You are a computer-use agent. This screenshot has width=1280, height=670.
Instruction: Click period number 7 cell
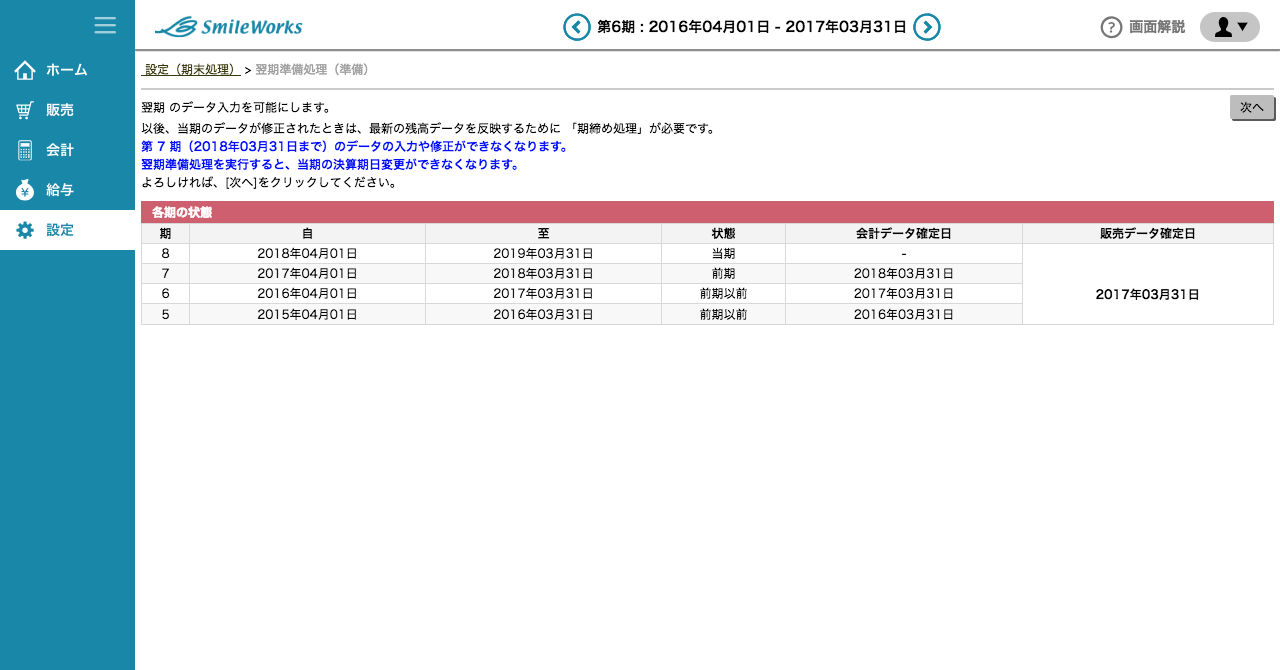165,274
